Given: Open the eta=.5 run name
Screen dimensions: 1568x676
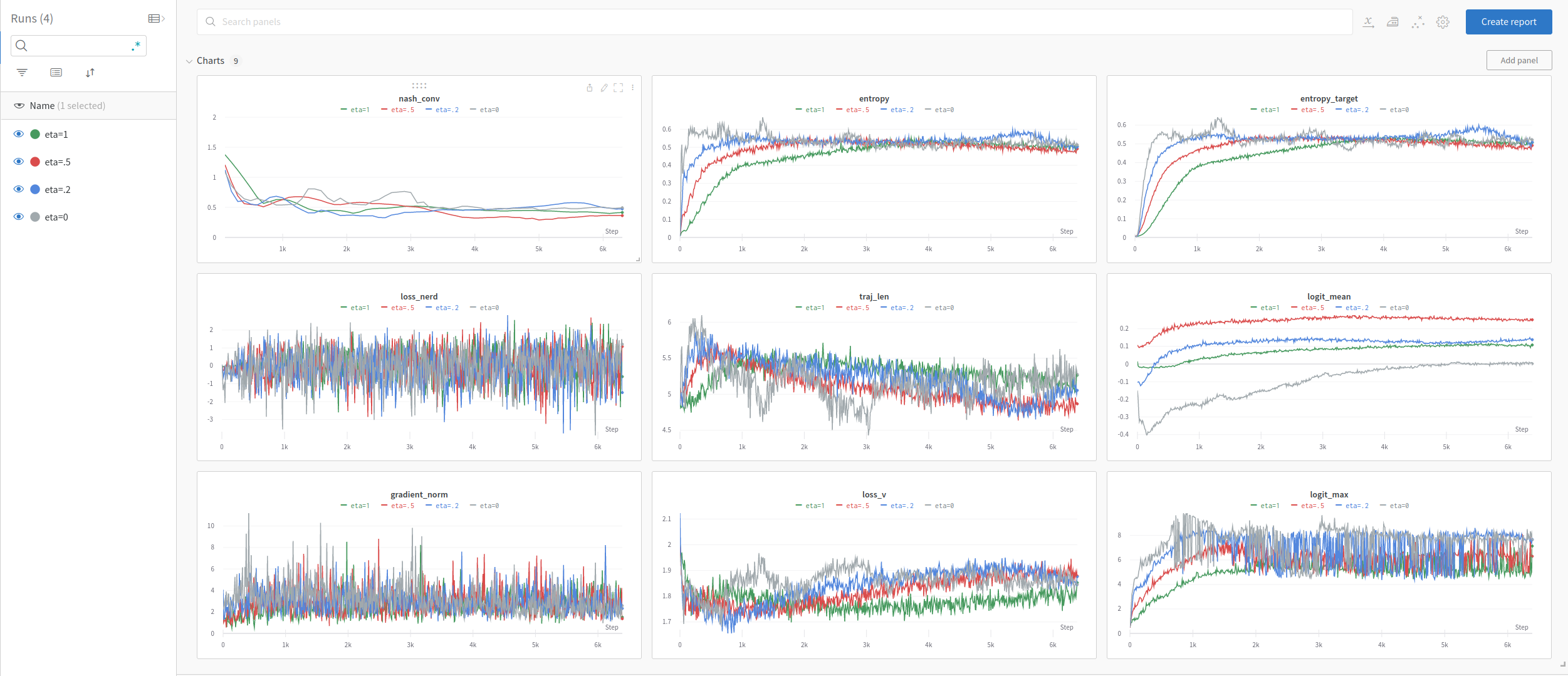Looking at the screenshot, I should coord(58,162).
